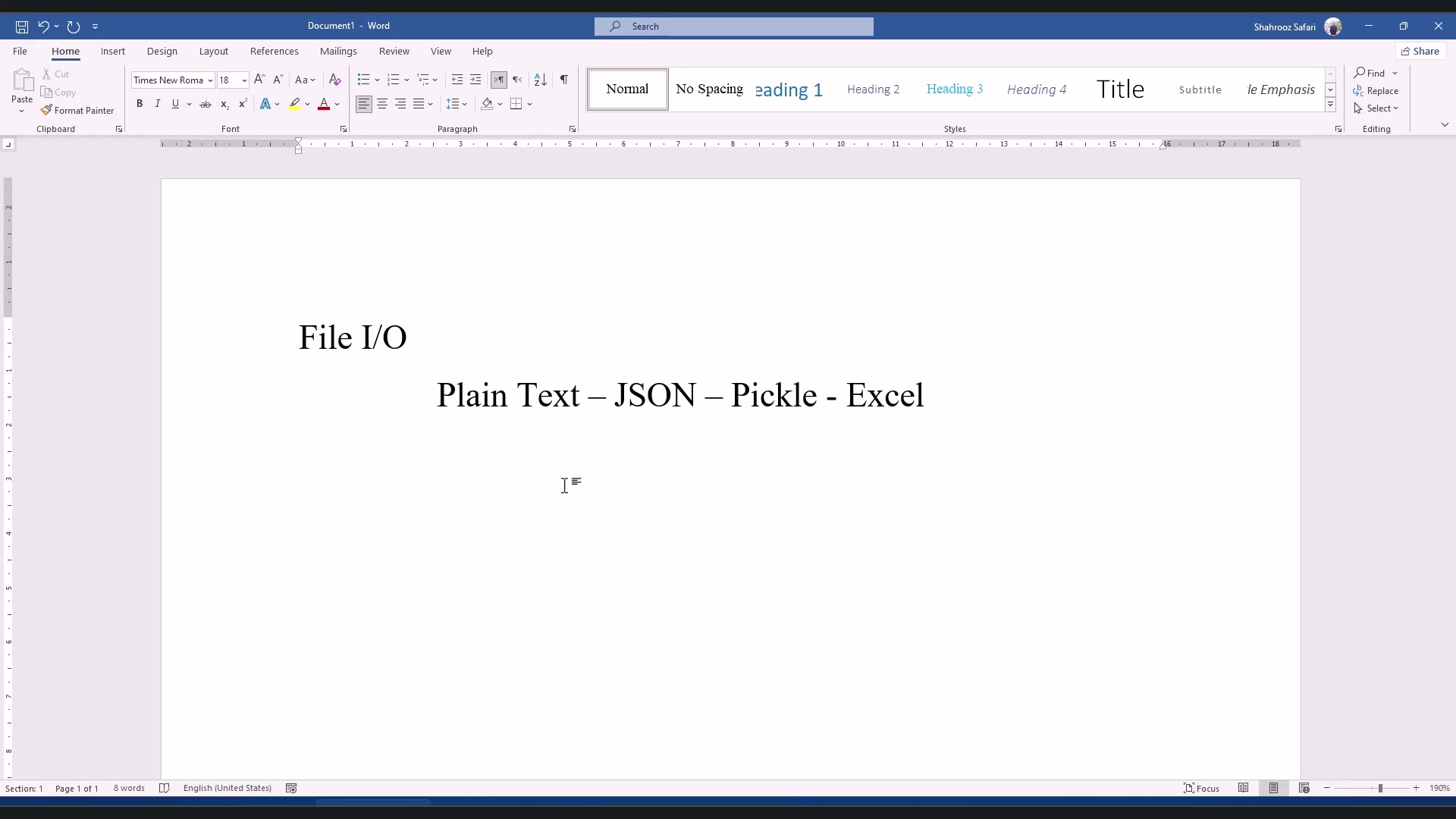Save the document with the floppy icon
This screenshot has width=1456, height=819.
(22, 27)
